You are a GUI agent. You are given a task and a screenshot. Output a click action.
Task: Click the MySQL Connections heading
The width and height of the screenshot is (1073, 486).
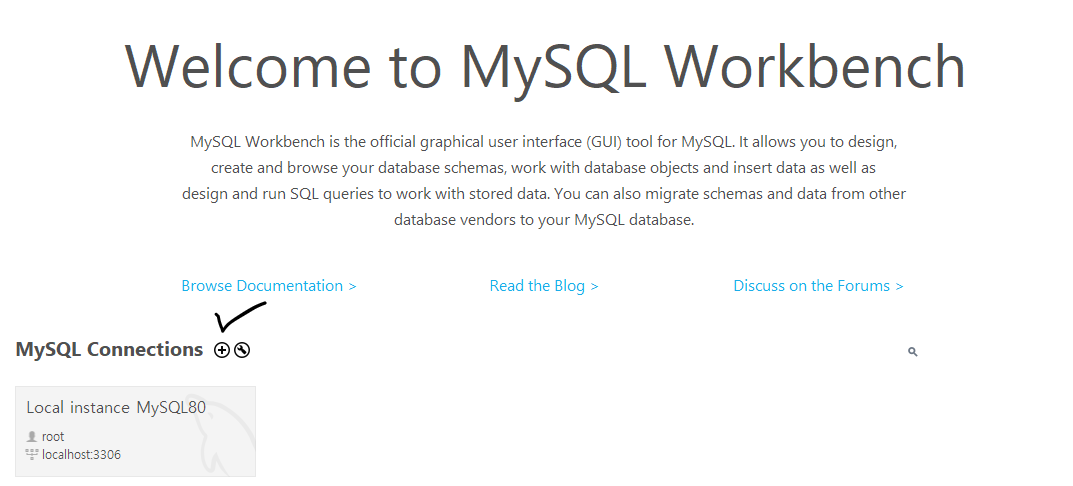109,349
